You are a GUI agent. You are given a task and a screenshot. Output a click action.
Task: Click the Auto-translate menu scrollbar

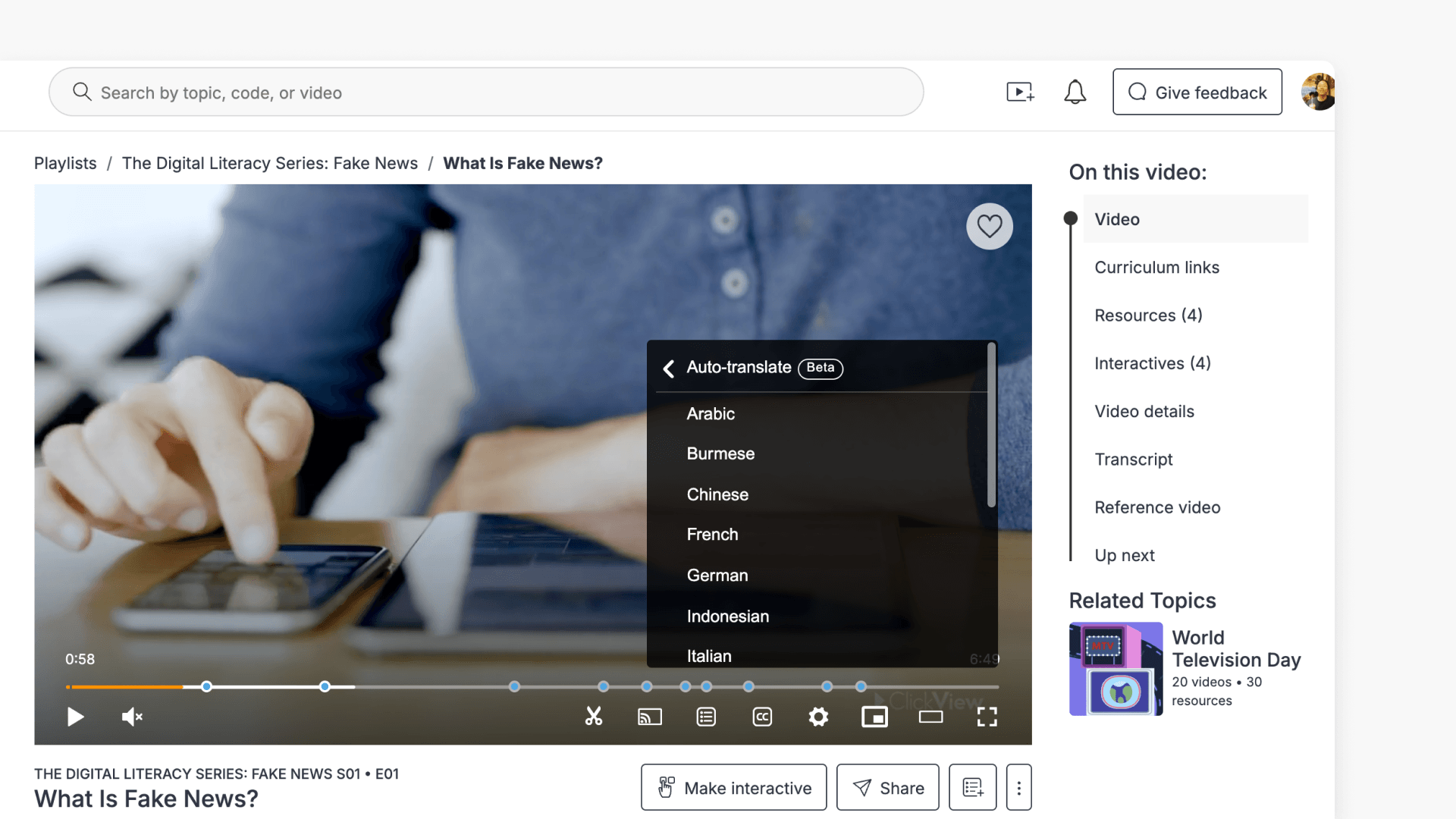[x=991, y=425]
